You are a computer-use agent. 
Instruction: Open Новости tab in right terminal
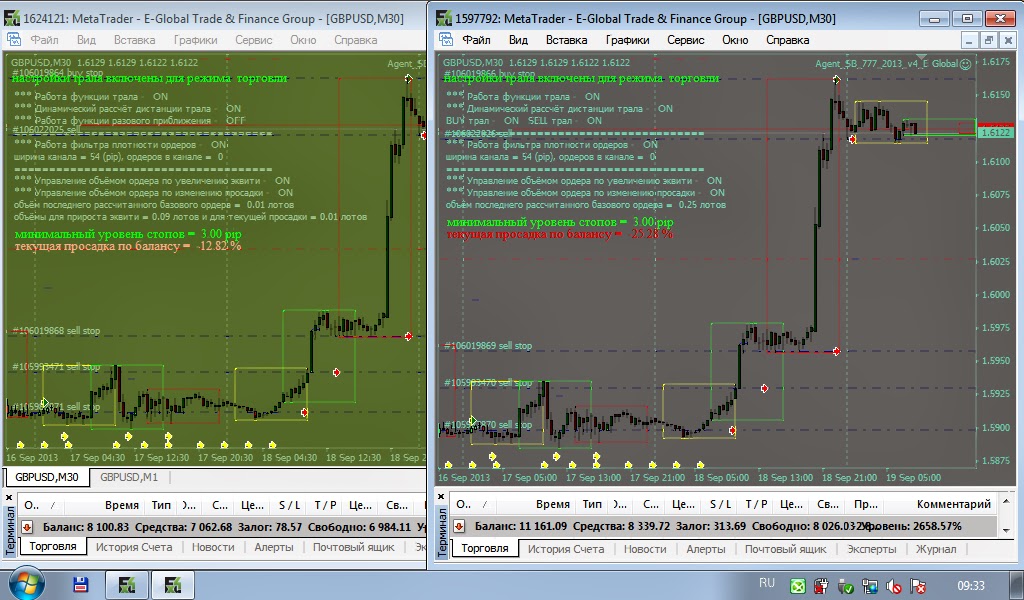[x=645, y=549]
